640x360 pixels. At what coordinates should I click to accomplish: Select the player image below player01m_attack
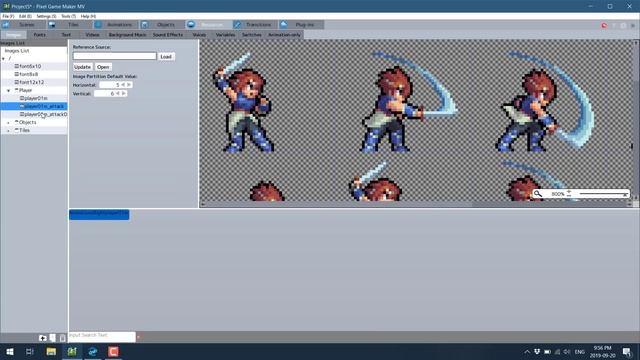pos(34,114)
